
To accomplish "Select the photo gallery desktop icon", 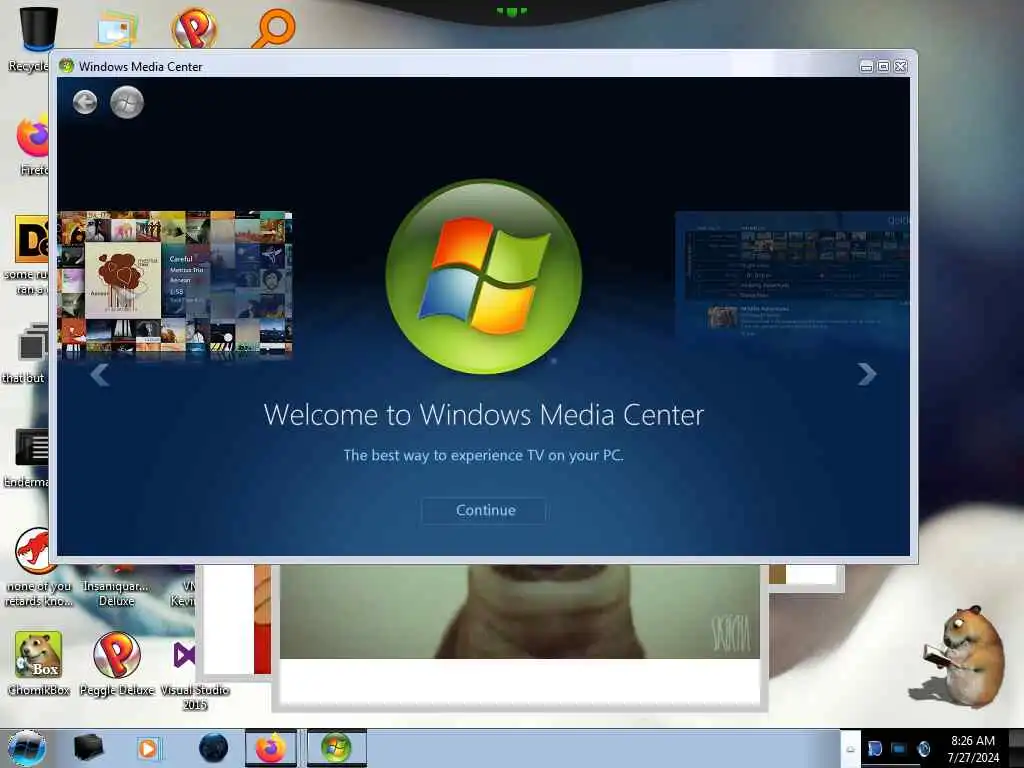I will (116, 30).
